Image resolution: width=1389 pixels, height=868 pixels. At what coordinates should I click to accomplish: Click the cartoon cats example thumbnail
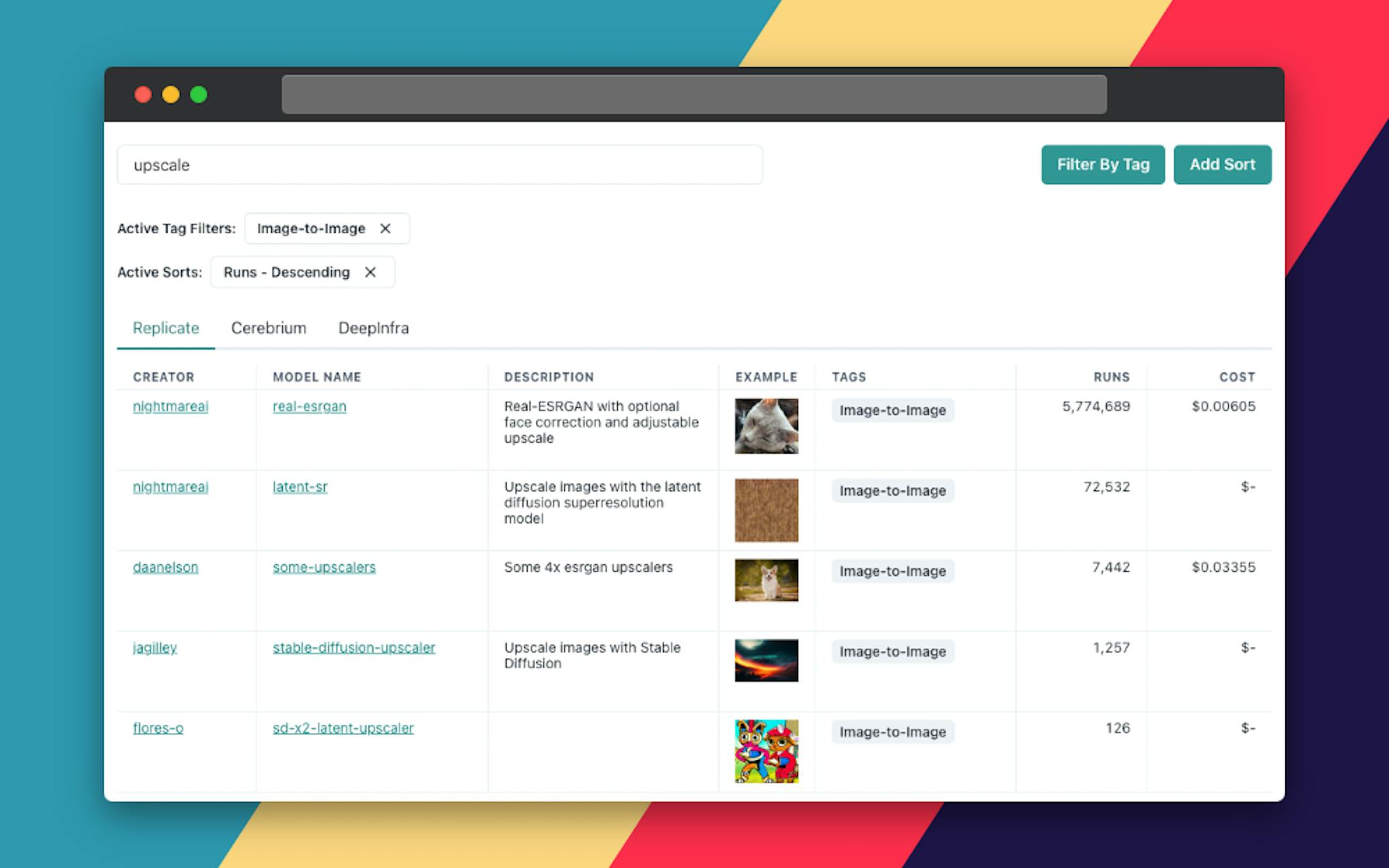point(766,751)
